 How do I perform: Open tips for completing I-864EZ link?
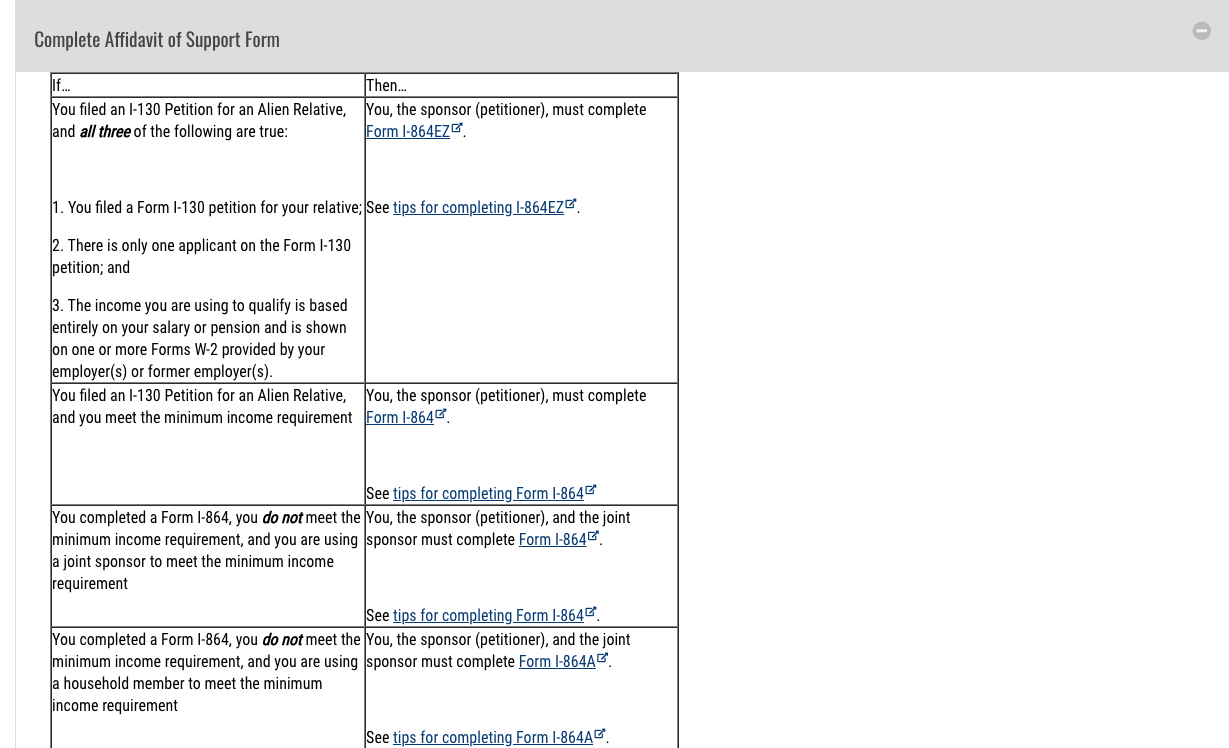[478, 207]
